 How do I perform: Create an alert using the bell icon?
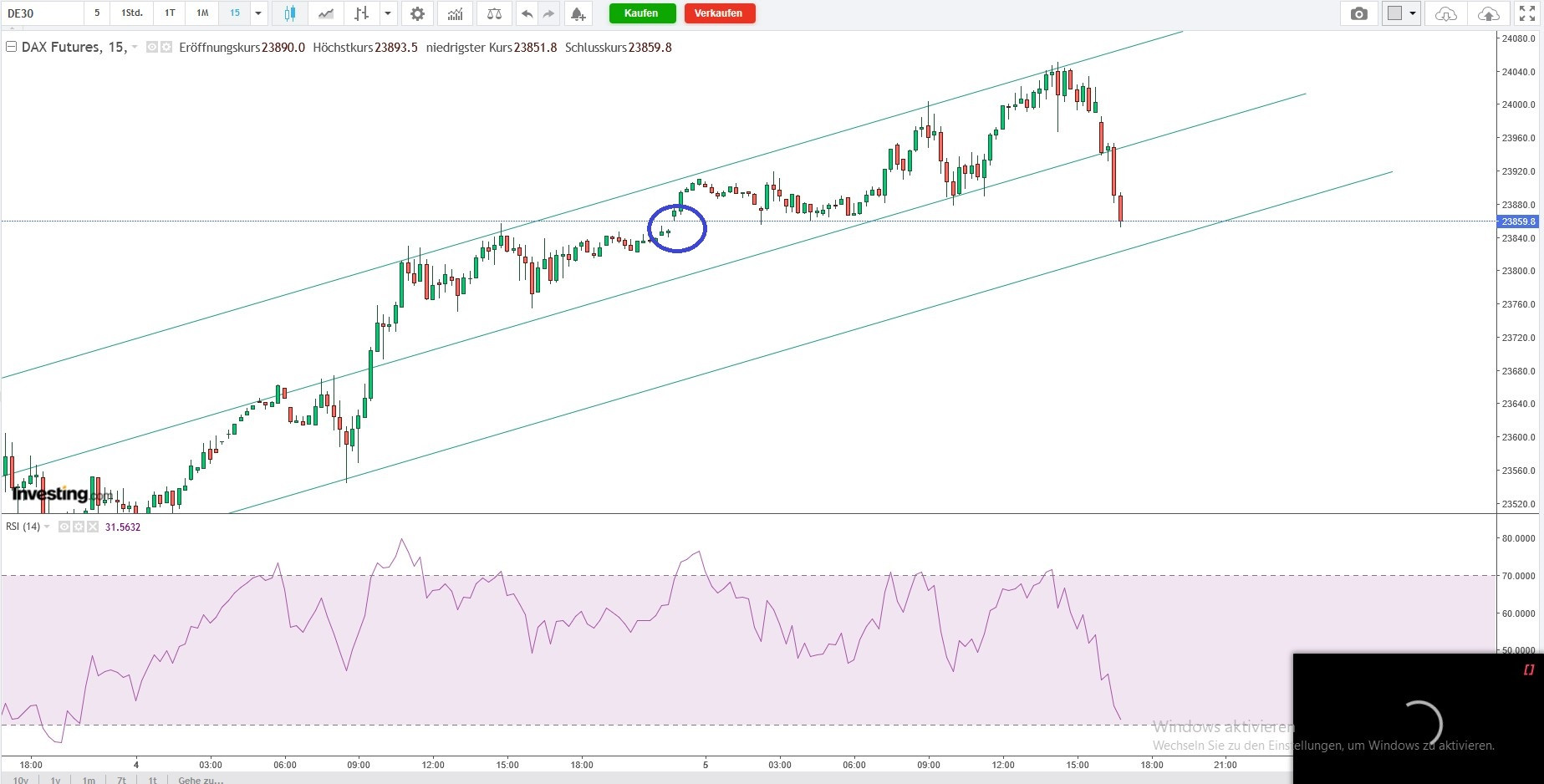[578, 13]
